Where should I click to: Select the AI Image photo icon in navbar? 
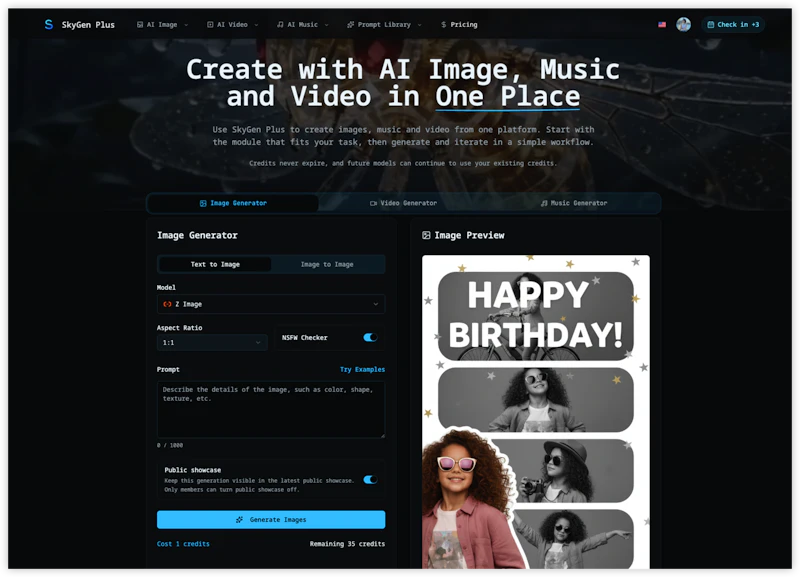coord(140,24)
